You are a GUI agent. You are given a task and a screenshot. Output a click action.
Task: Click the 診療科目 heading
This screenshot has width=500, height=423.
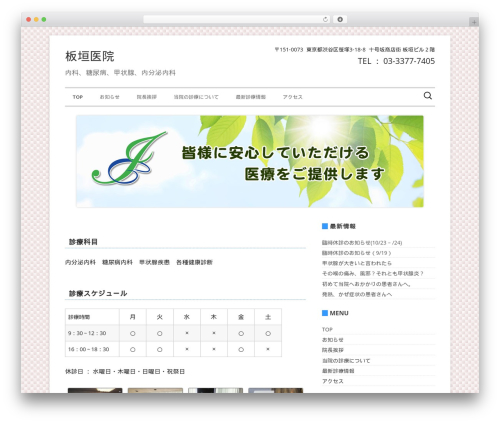pos(83,242)
